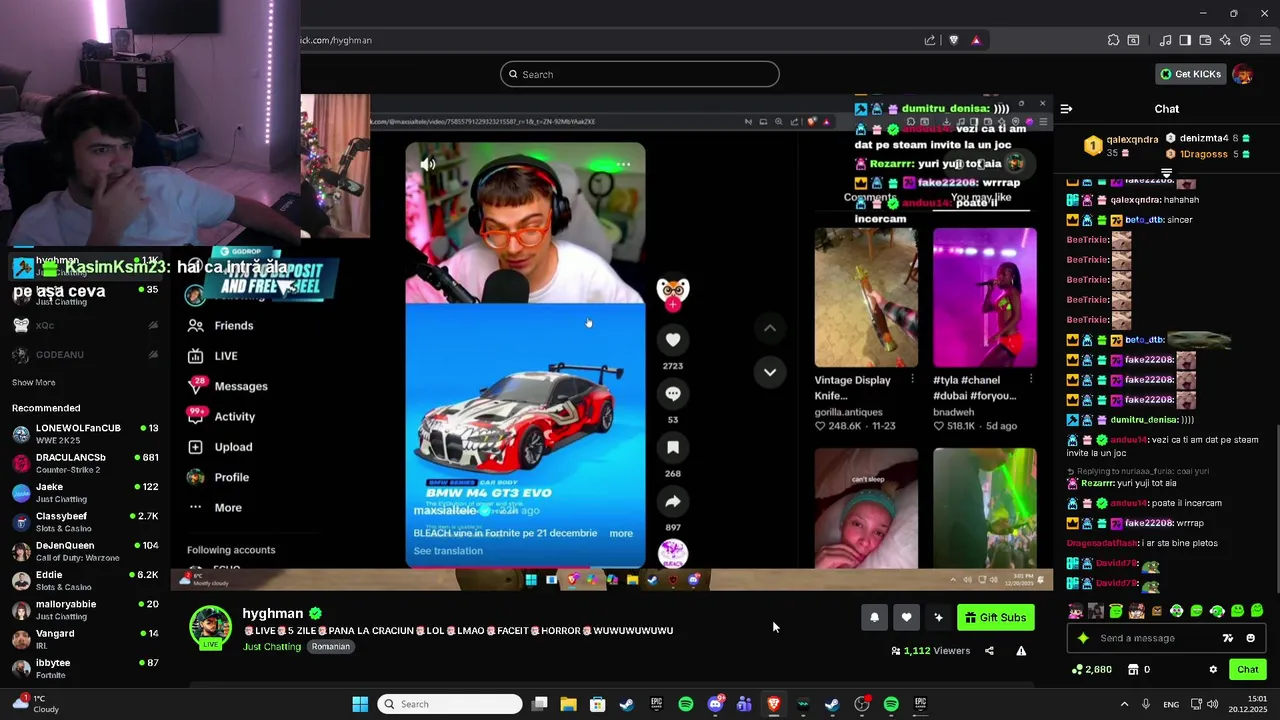Click the Just Chatting category link
This screenshot has height=720, width=1280.
(x=272, y=647)
